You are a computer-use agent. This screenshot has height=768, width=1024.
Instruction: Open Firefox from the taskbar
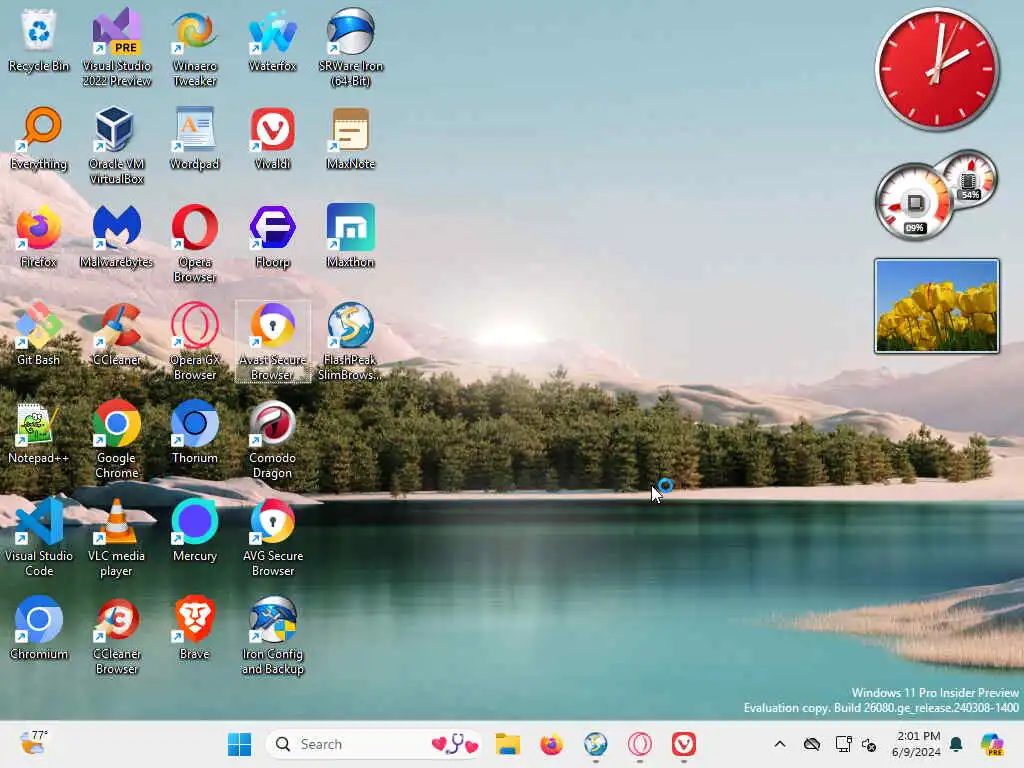click(x=551, y=744)
